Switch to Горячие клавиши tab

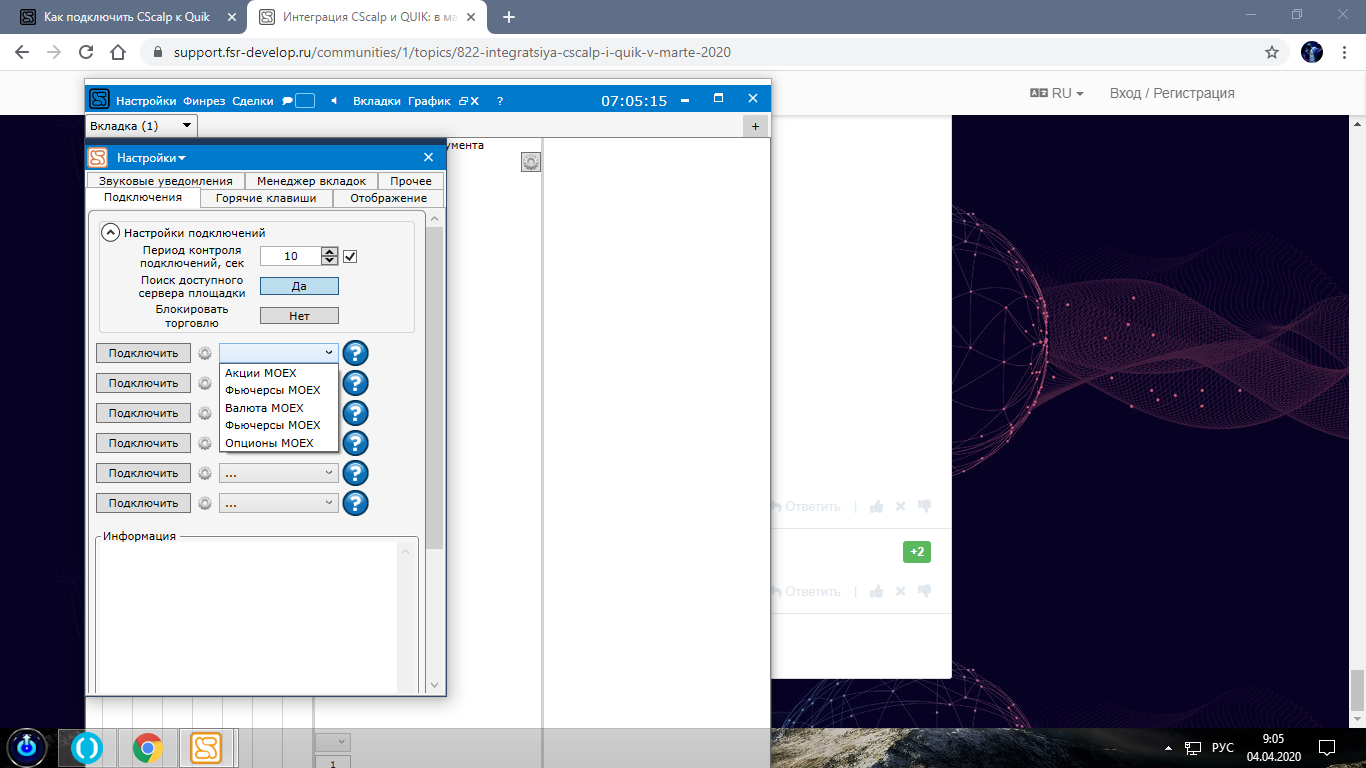[x=266, y=198]
